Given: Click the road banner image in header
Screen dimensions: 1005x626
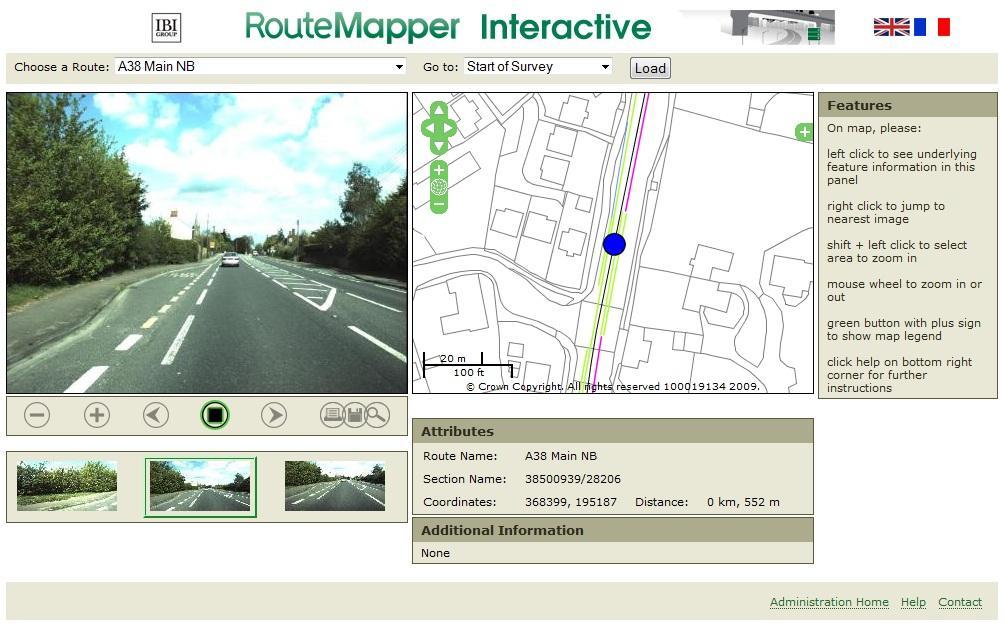Looking at the screenshot, I should coord(758,27).
